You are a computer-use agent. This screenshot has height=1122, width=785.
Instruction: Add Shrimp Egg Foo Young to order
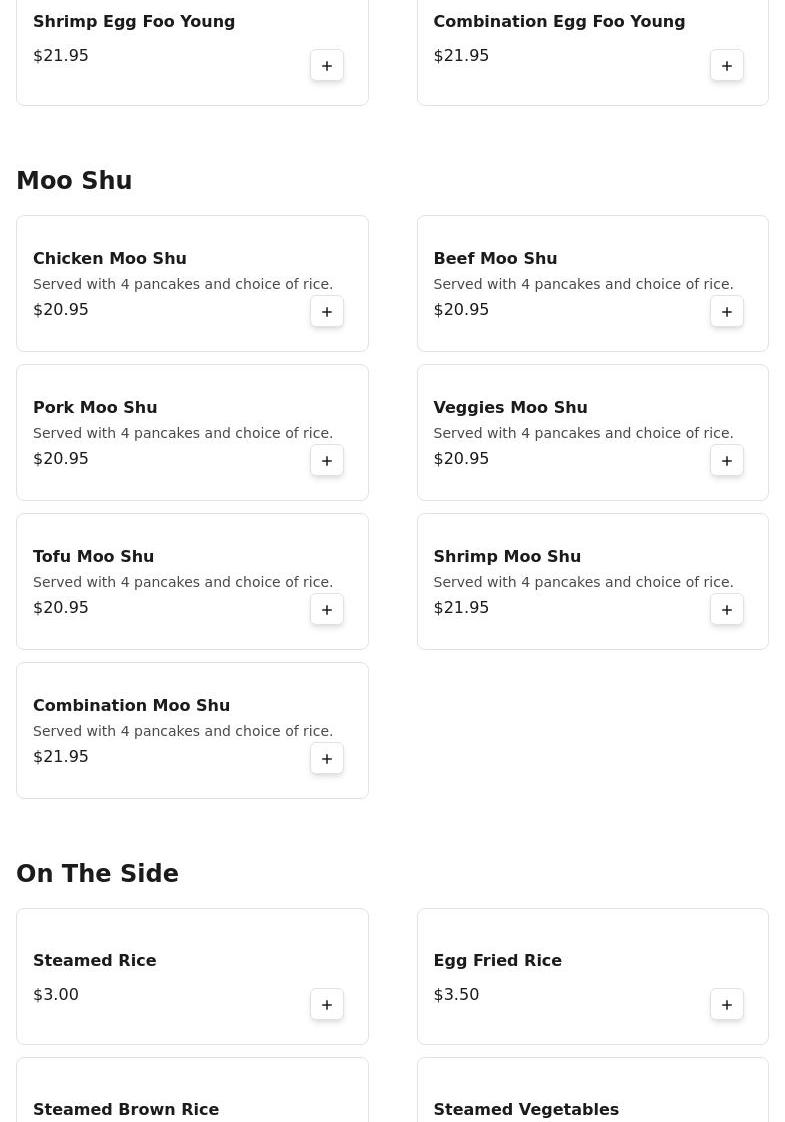pos(327,66)
